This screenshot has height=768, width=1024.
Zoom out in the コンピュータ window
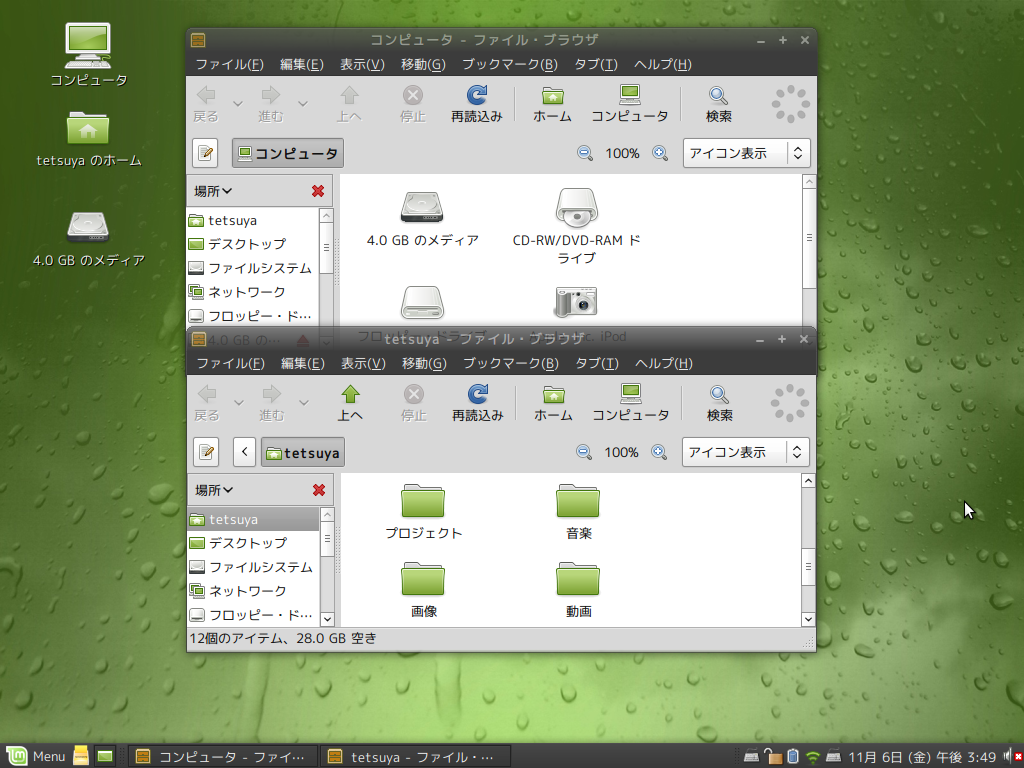[x=585, y=153]
